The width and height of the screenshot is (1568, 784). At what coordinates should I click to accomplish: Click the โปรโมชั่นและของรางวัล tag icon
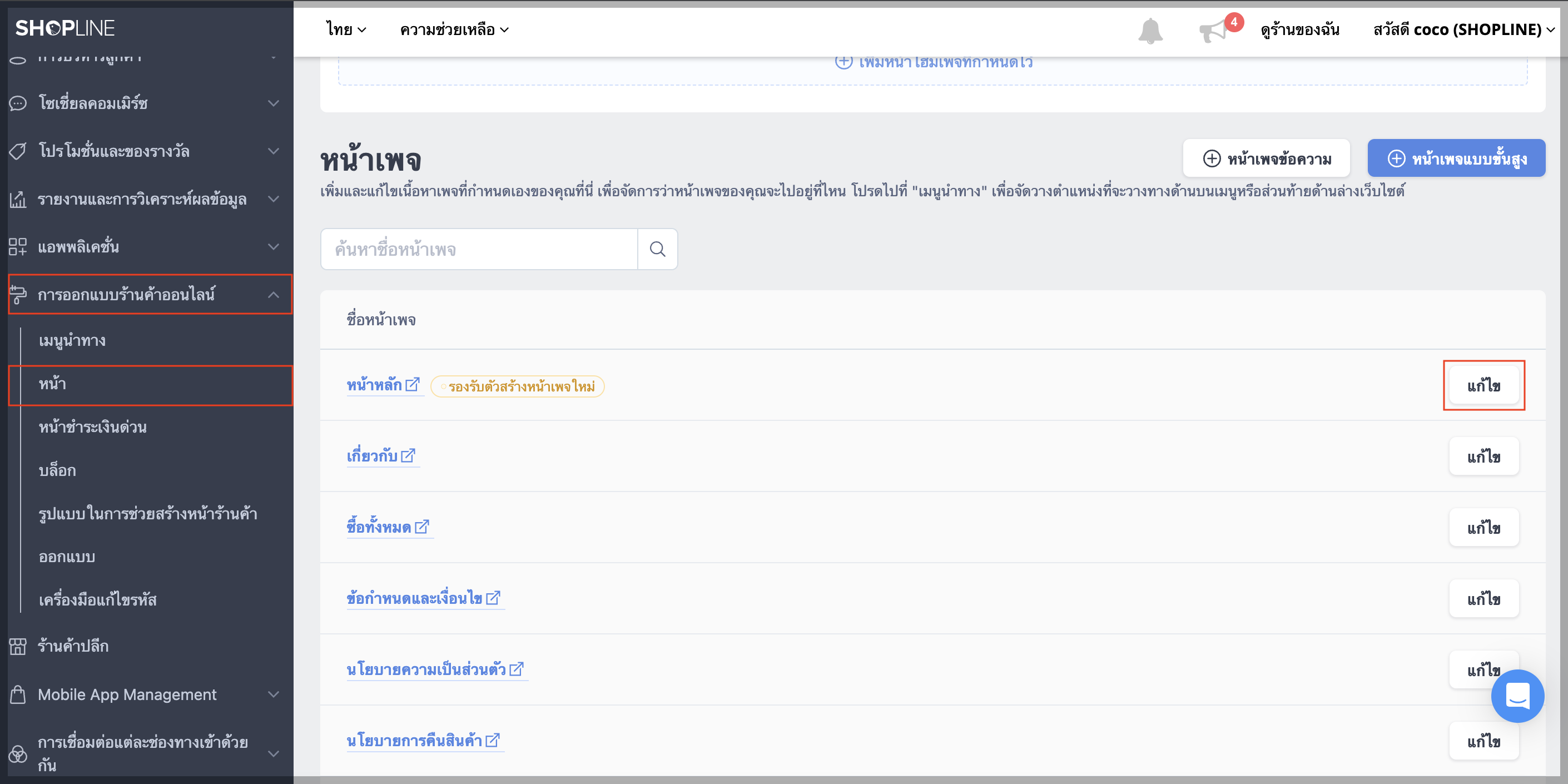pos(18,151)
